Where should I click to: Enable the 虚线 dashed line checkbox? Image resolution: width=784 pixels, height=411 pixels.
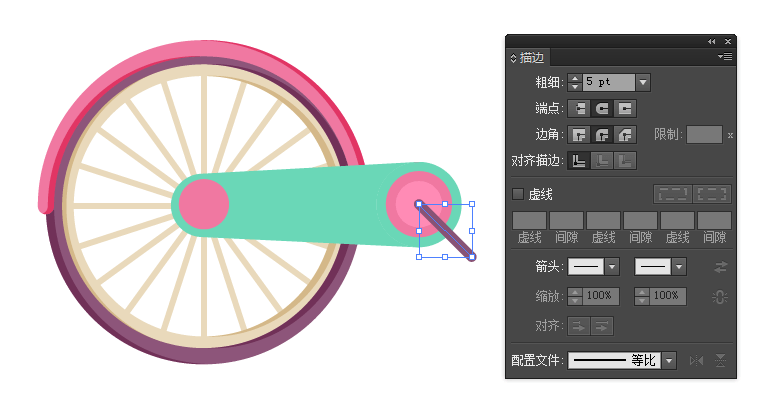pyautogui.click(x=518, y=194)
